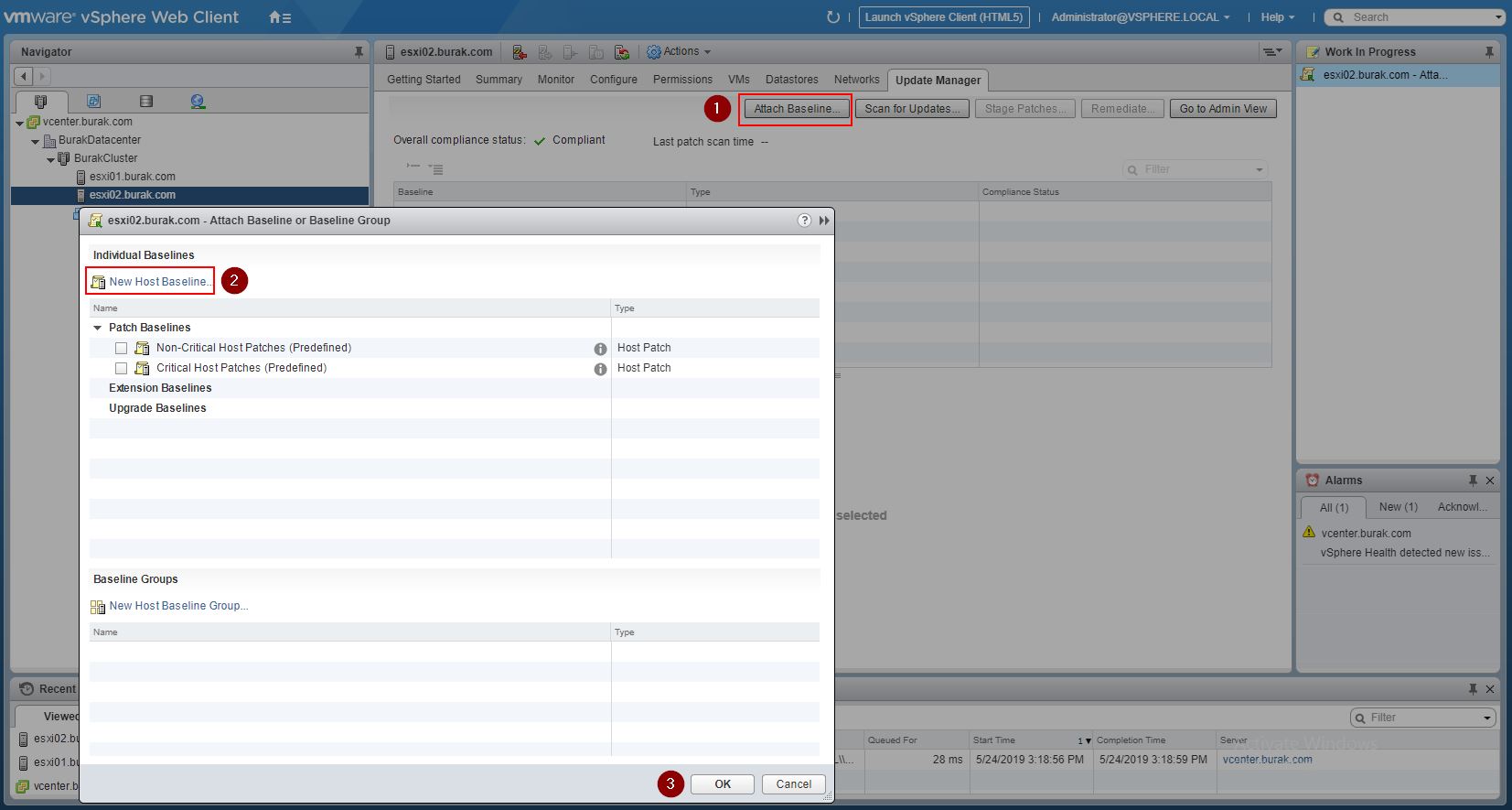
Task: Click the New Host Baseline Group icon
Action: pos(98,607)
